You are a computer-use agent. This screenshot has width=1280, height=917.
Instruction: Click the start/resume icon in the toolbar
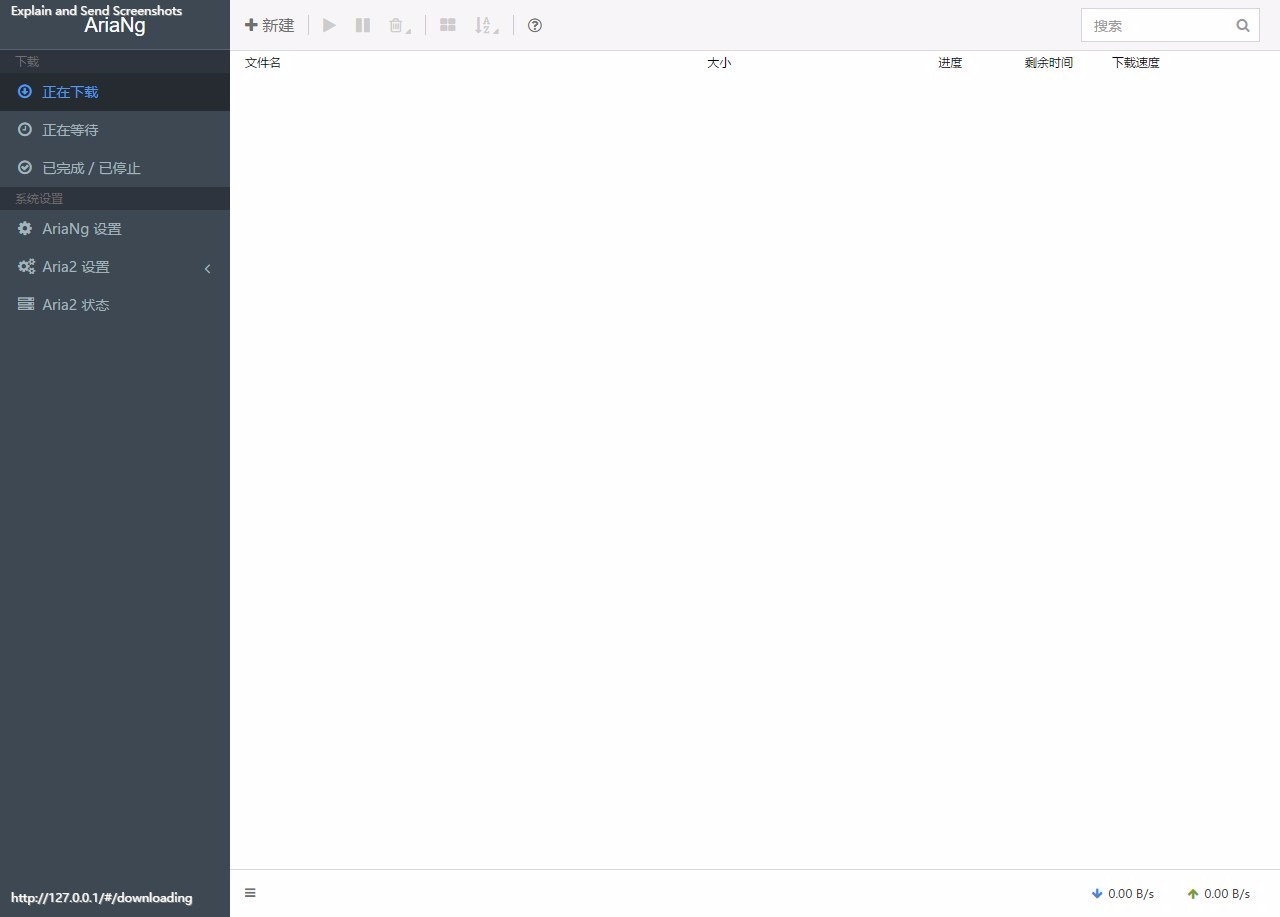pos(329,25)
